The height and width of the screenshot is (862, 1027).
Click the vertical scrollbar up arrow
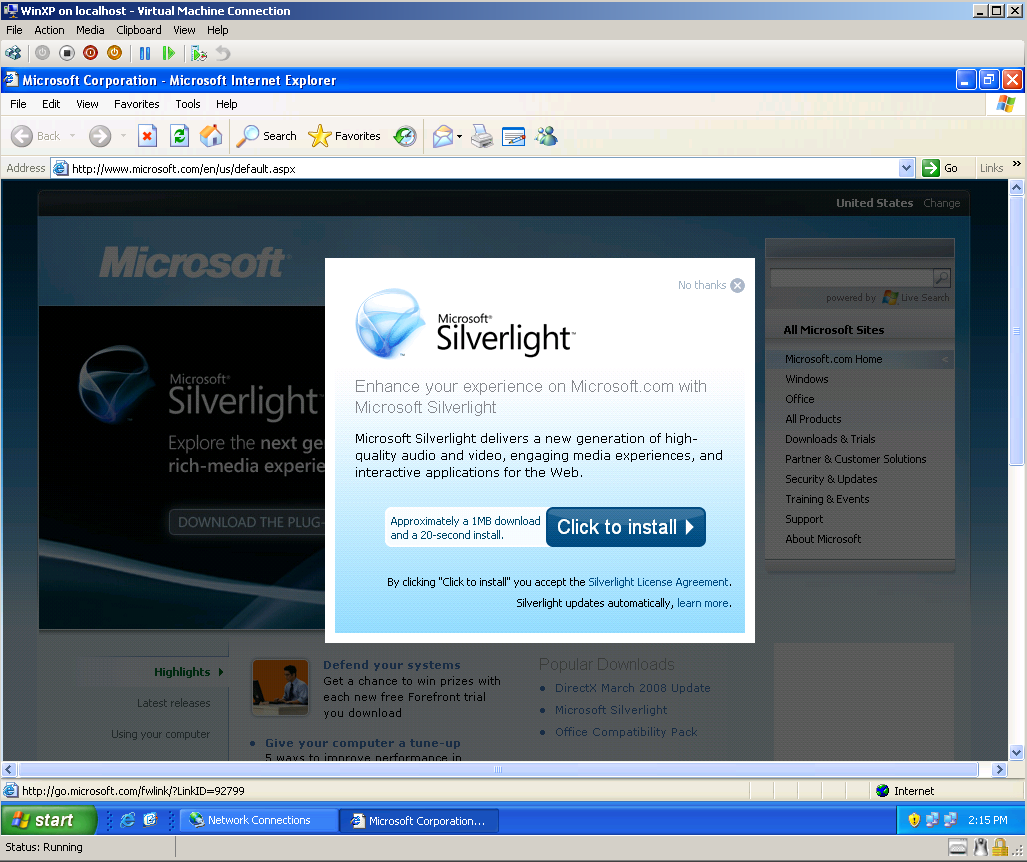1017,187
